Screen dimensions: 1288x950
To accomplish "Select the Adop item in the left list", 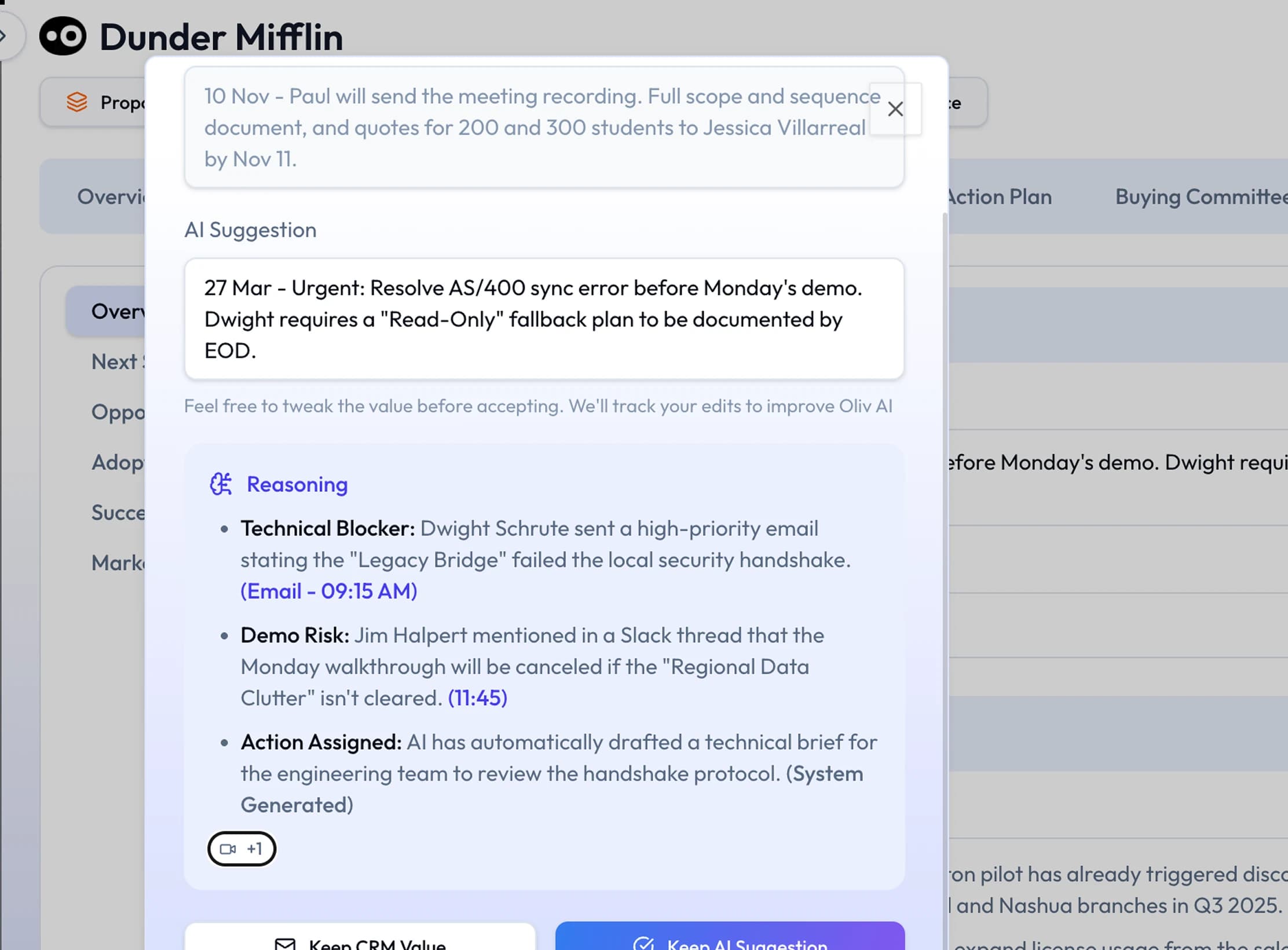I will pyautogui.click(x=118, y=462).
